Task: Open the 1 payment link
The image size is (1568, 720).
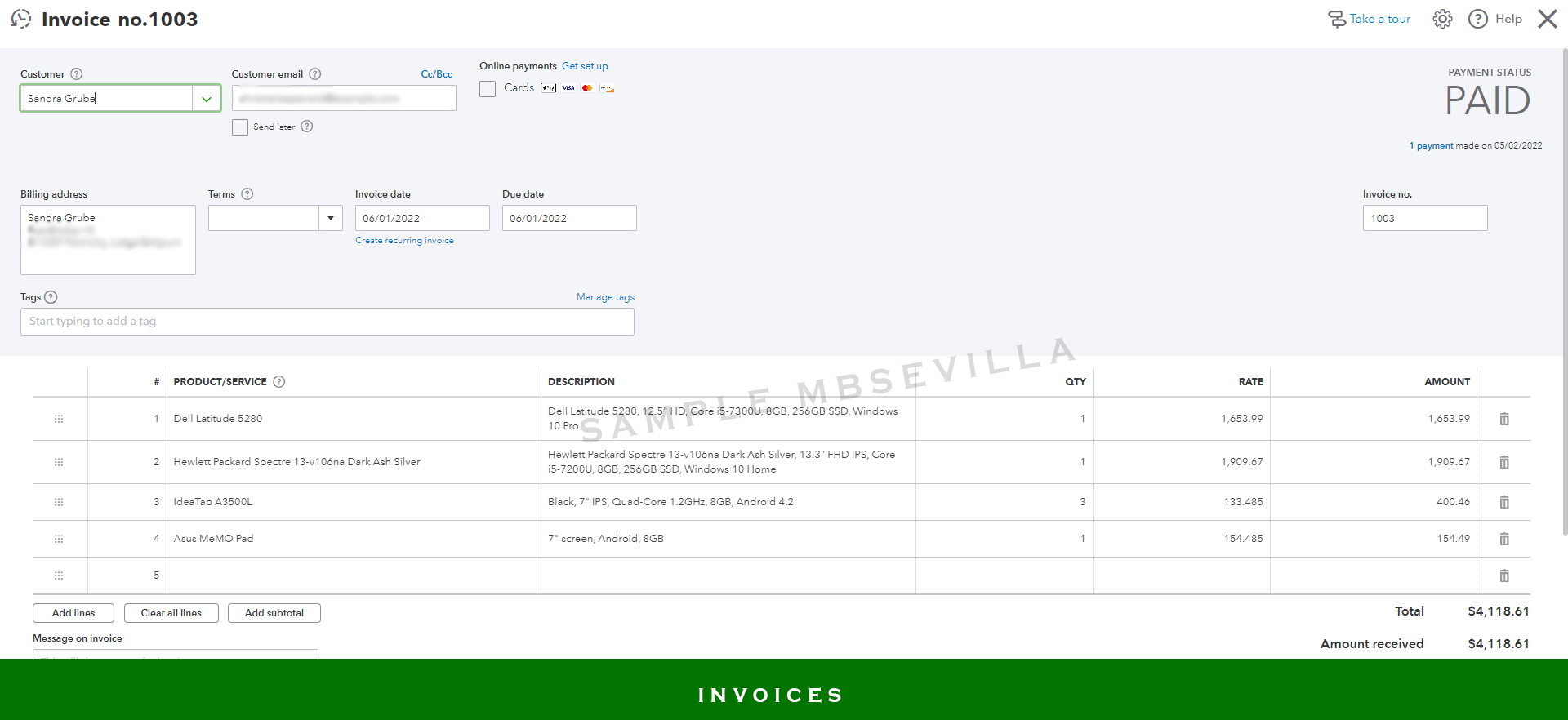Action: (x=1432, y=146)
